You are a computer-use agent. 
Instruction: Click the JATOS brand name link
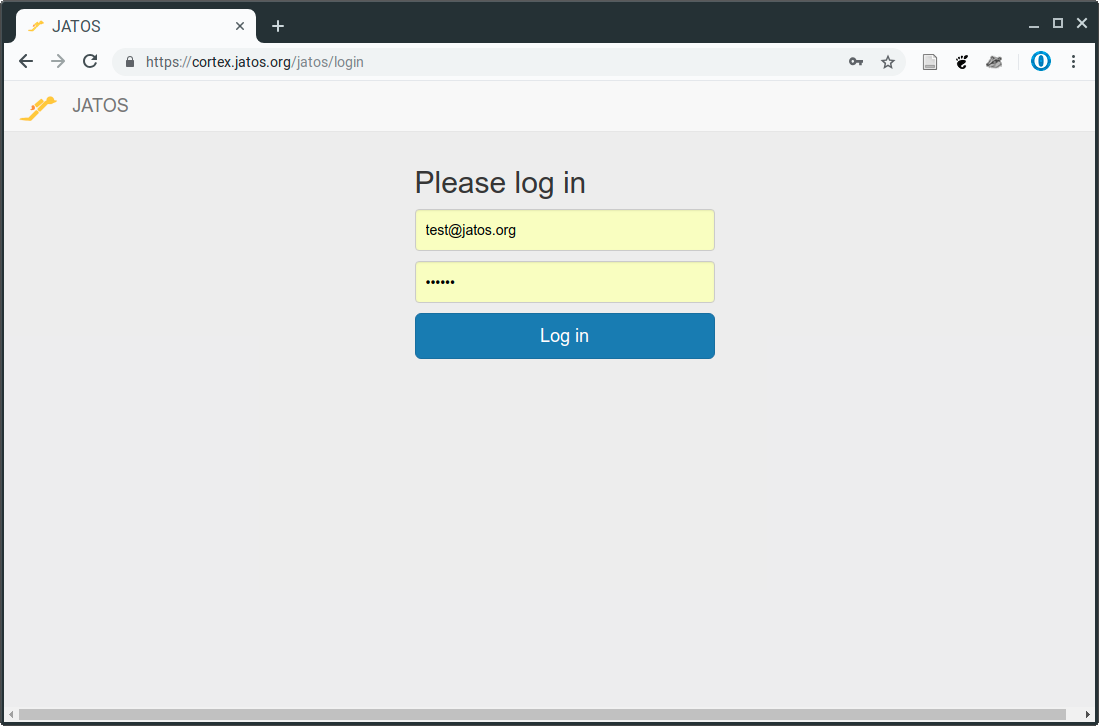[x=100, y=106]
